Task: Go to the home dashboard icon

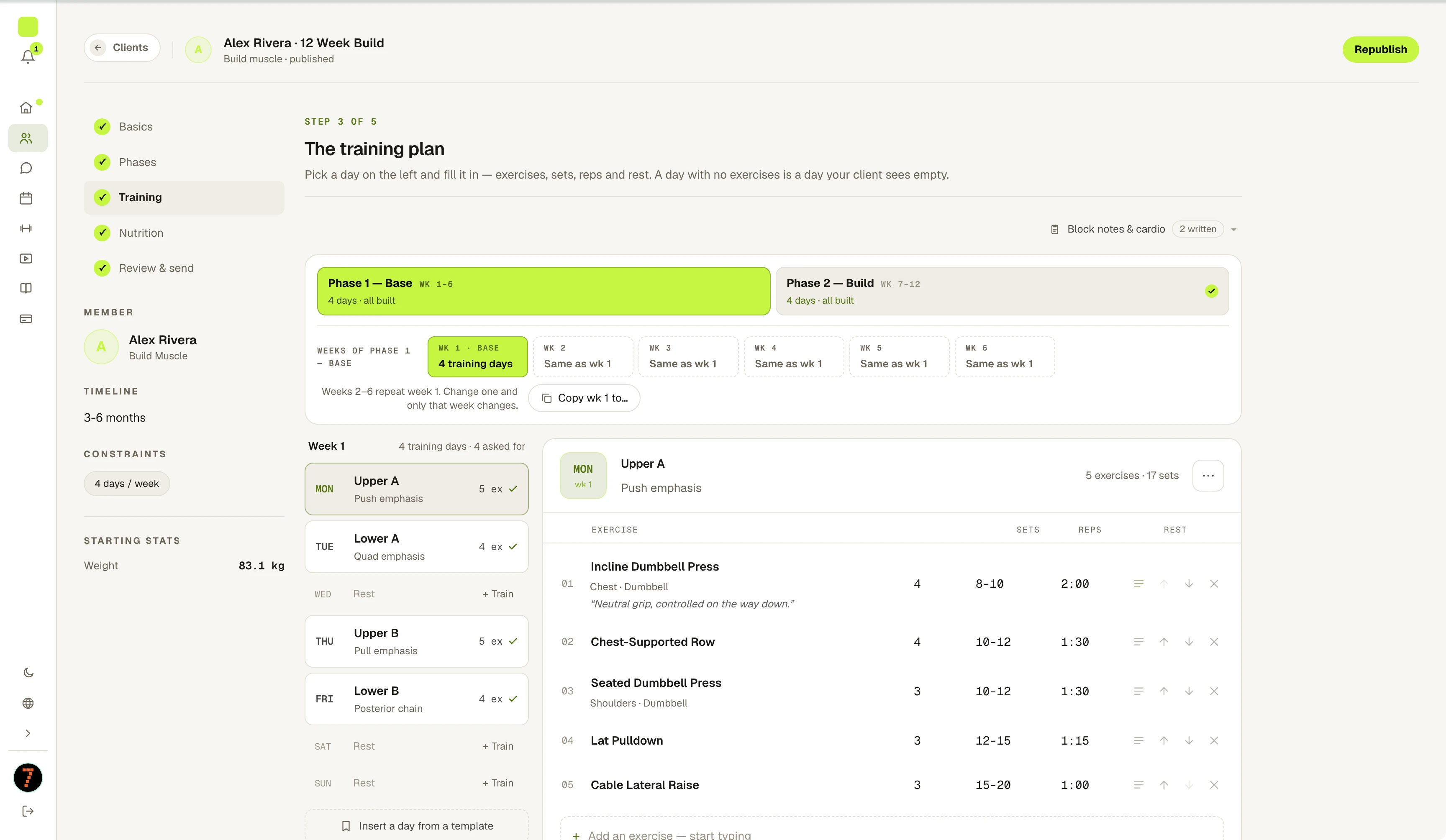Action: [26, 108]
